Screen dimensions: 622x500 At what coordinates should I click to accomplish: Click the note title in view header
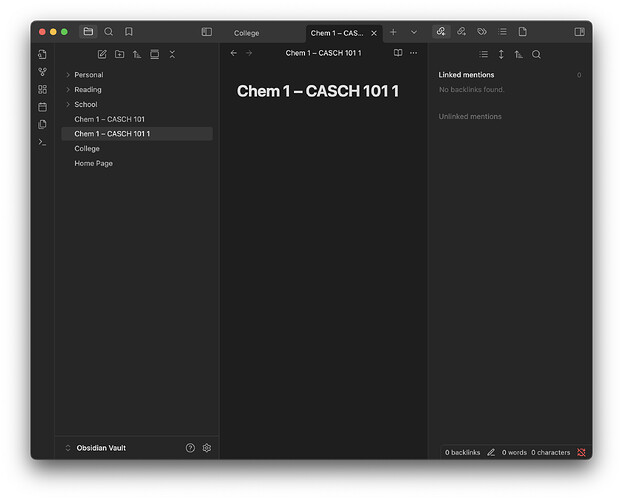[x=323, y=53]
